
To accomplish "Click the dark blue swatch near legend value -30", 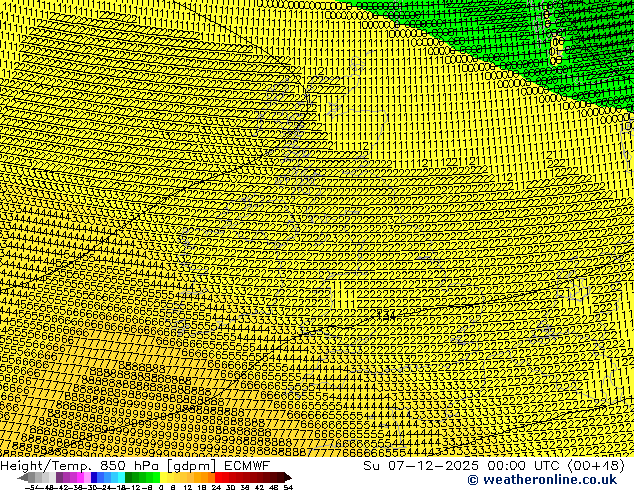I will [94, 477].
